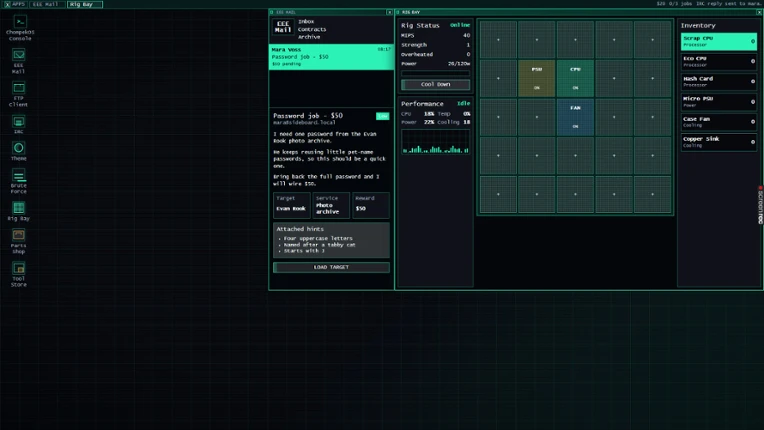764x430 pixels.
Task: Open the EEE Mail desktop icon
Action: click(19, 61)
